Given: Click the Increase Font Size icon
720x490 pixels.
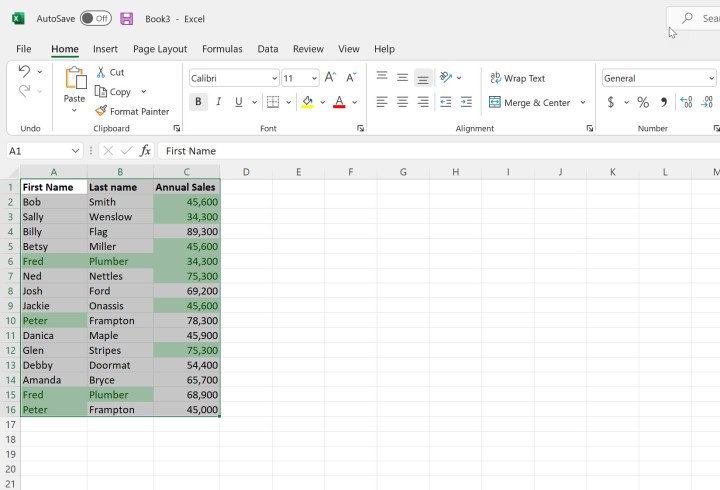Looking at the screenshot, I should (x=330, y=78).
